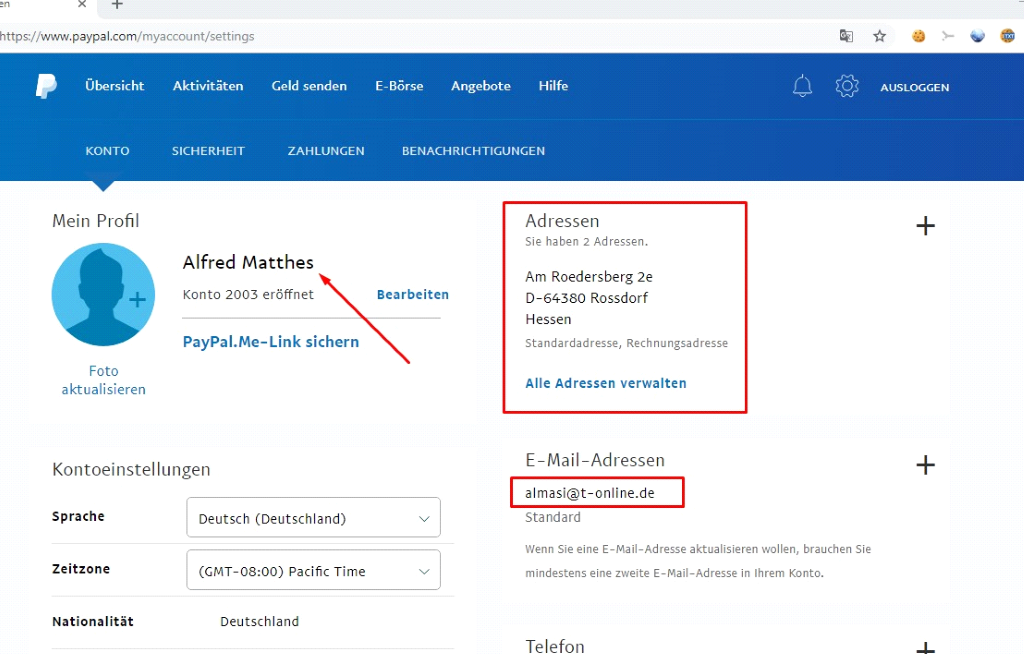Viewport: 1024px width, 654px height.
Task: Open the notifications bell icon
Action: click(x=802, y=86)
